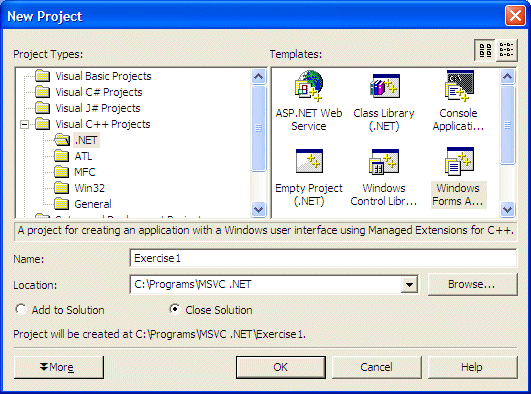Click the open .NET folder icon
The image size is (531, 394).
click(x=62, y=140)
